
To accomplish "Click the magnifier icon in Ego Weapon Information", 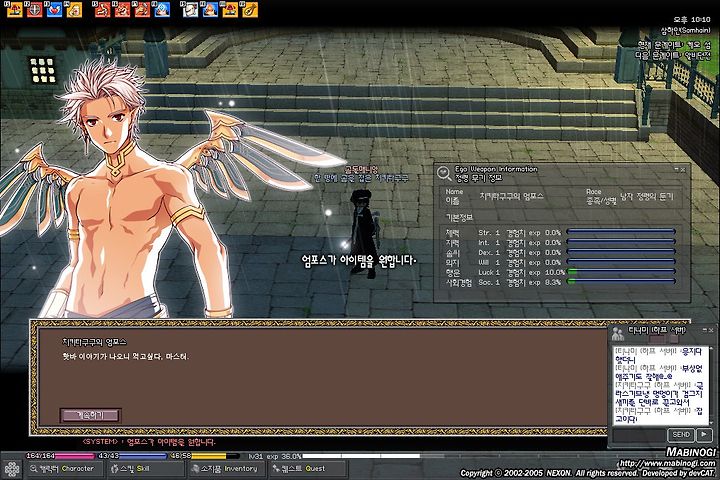I will tap(444, 173).
